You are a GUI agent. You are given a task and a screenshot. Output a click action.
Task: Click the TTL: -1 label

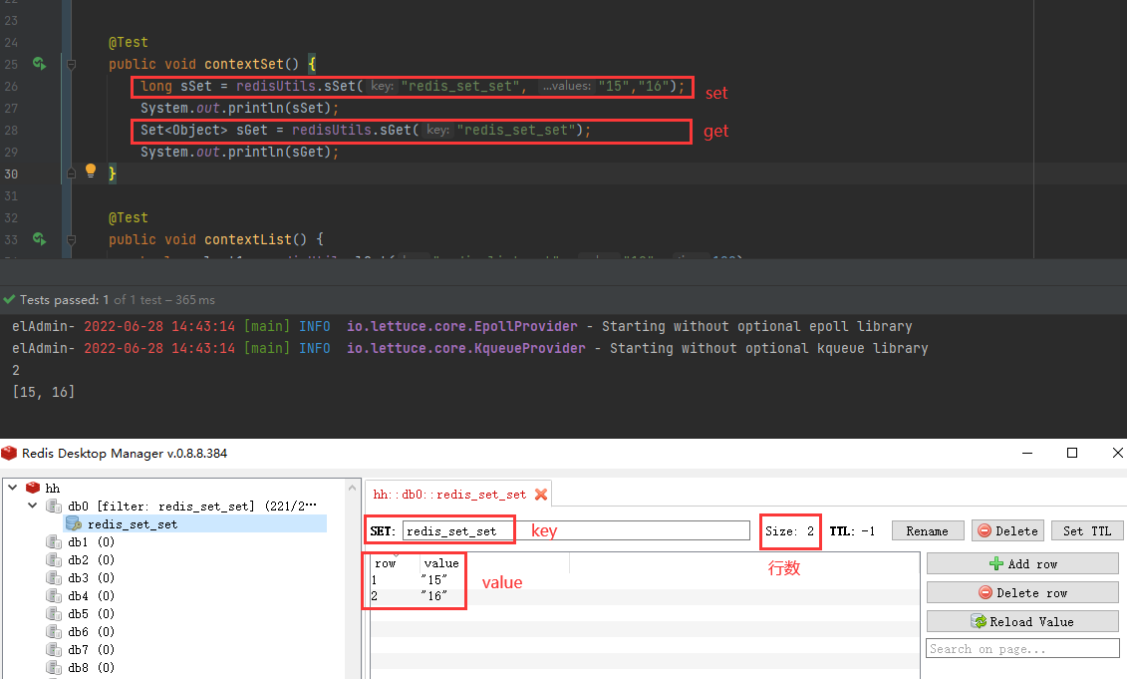coord(852,531)
